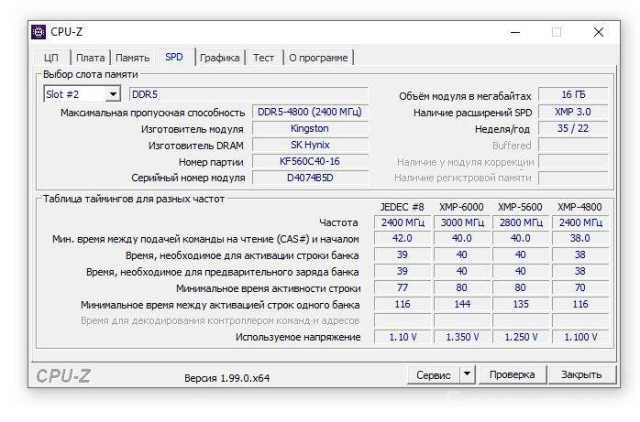
Task: Minimize the CPU-Z window
Action: coord(515,32)
